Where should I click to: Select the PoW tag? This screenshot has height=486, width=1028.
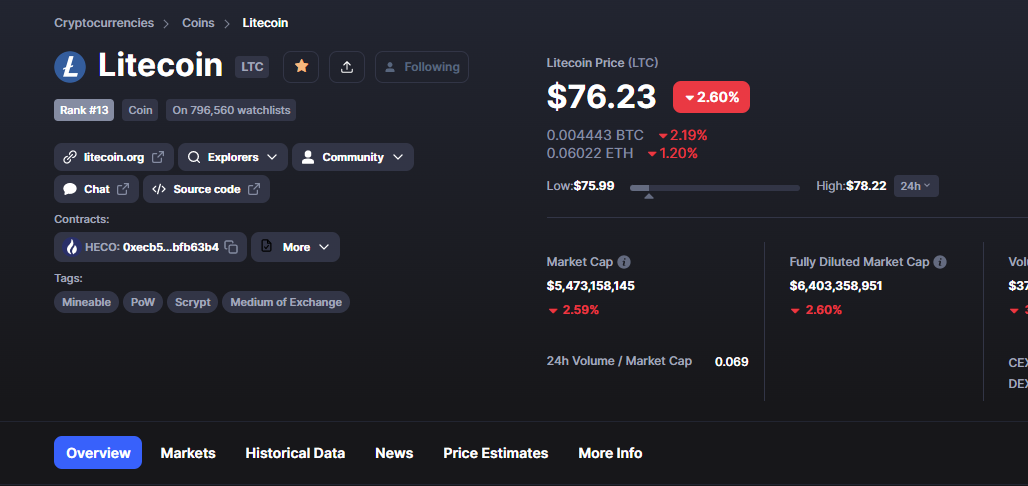point(143,302)
